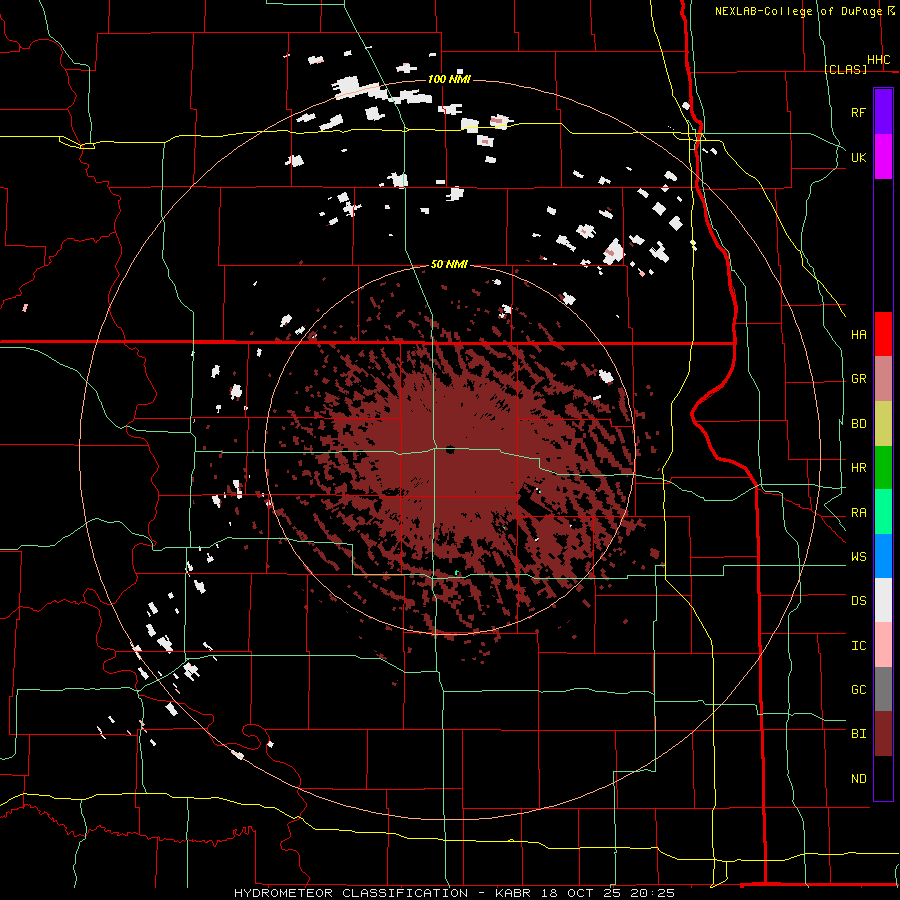Click the IC legend label
Viewport: 900px width, 900px height.
pyautogui.click(x=859, y=646)
